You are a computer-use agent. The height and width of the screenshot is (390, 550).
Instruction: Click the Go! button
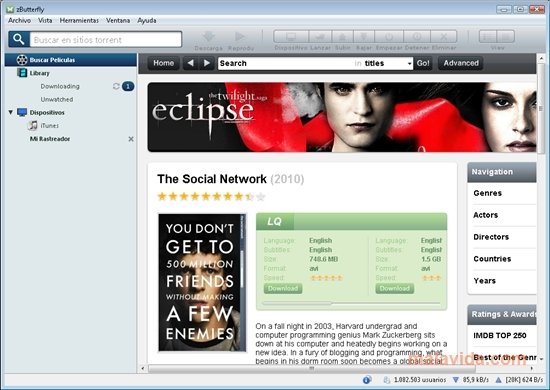pos(423,63)
